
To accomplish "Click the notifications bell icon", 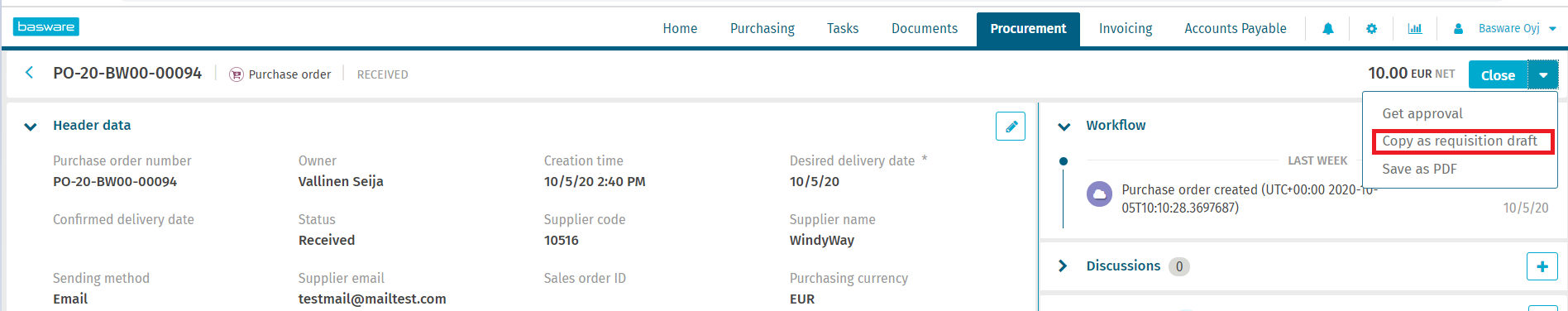I will (x=1327, y=29).
